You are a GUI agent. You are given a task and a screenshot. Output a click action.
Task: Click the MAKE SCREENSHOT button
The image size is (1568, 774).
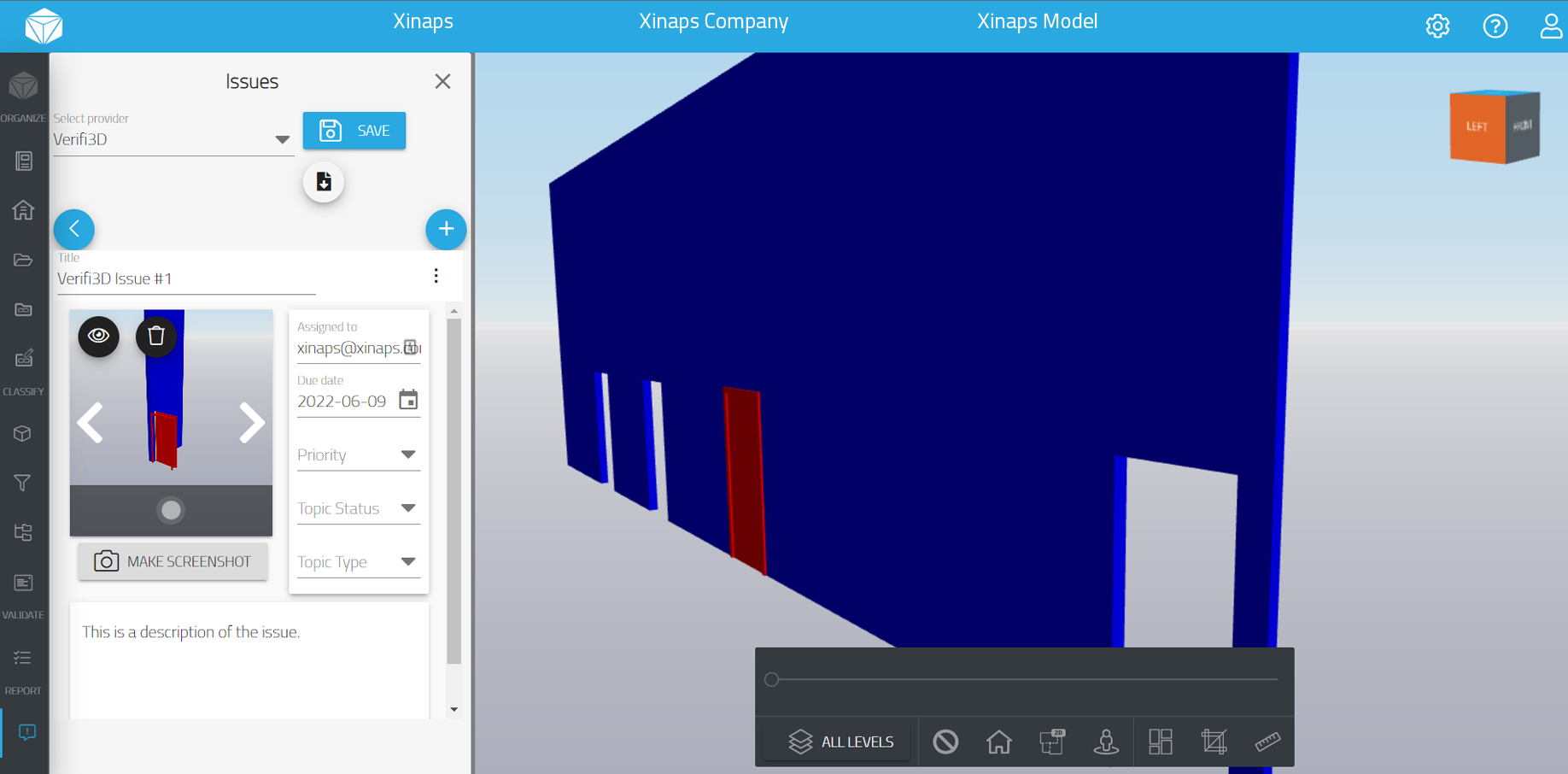173,561
